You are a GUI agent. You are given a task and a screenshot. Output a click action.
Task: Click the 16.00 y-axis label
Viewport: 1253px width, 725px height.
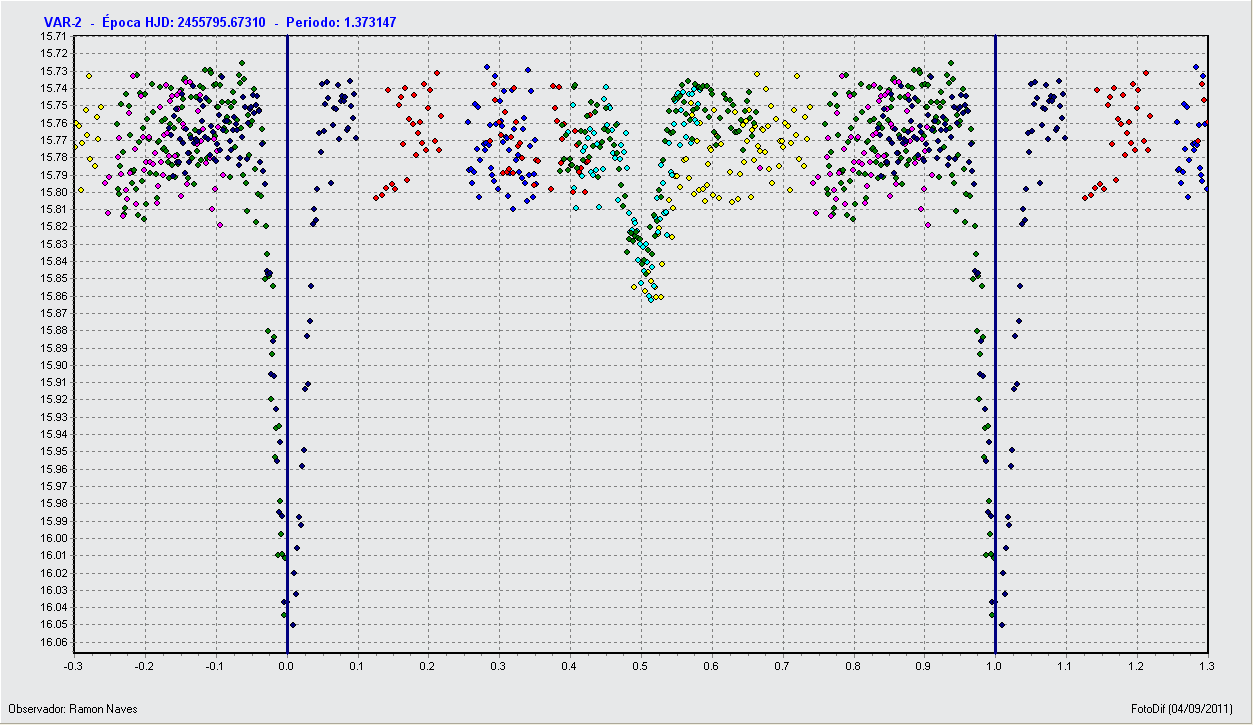pyautogui.click(x=54, y=538)
